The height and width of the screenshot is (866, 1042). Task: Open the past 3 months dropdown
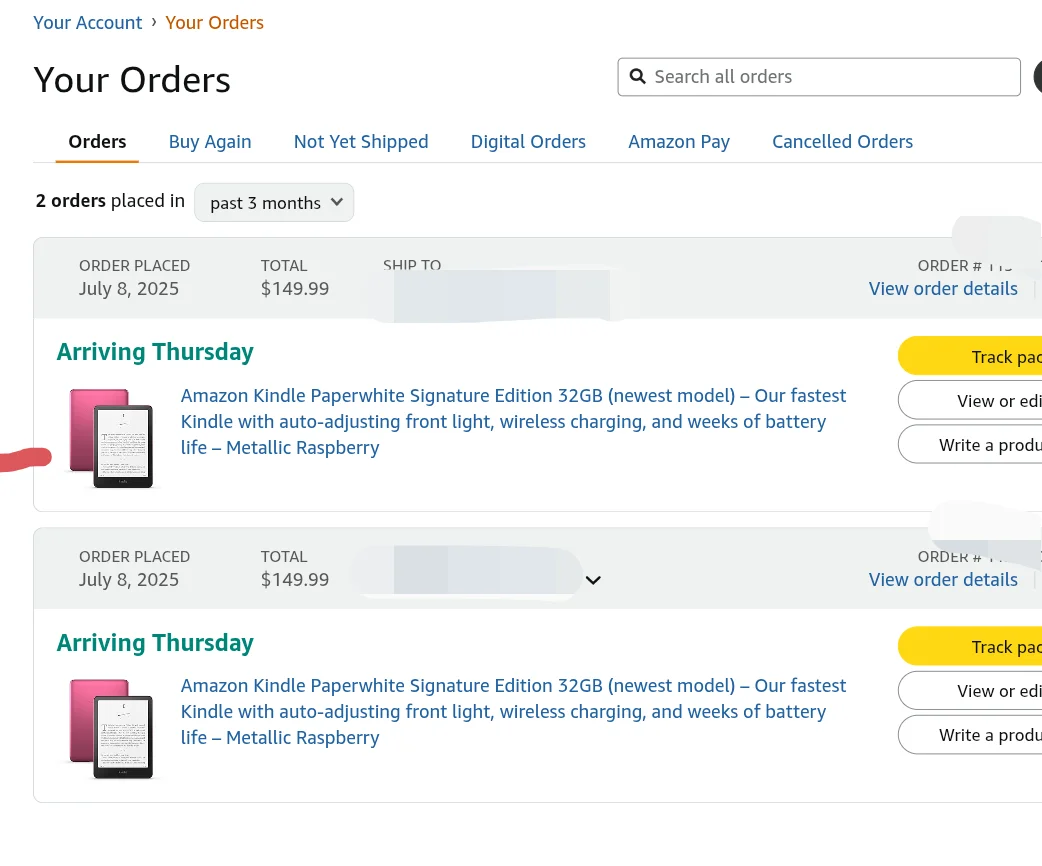[274, 203]
